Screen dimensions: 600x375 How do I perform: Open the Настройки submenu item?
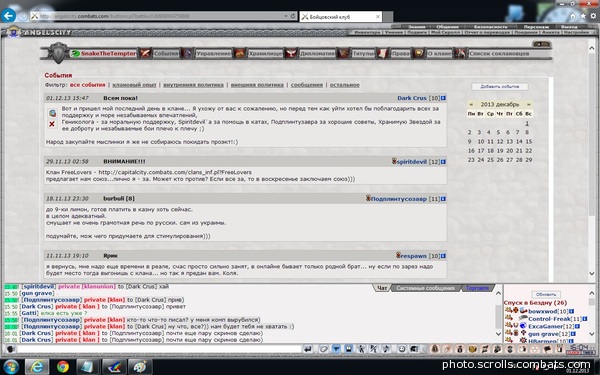pos(576,33)
